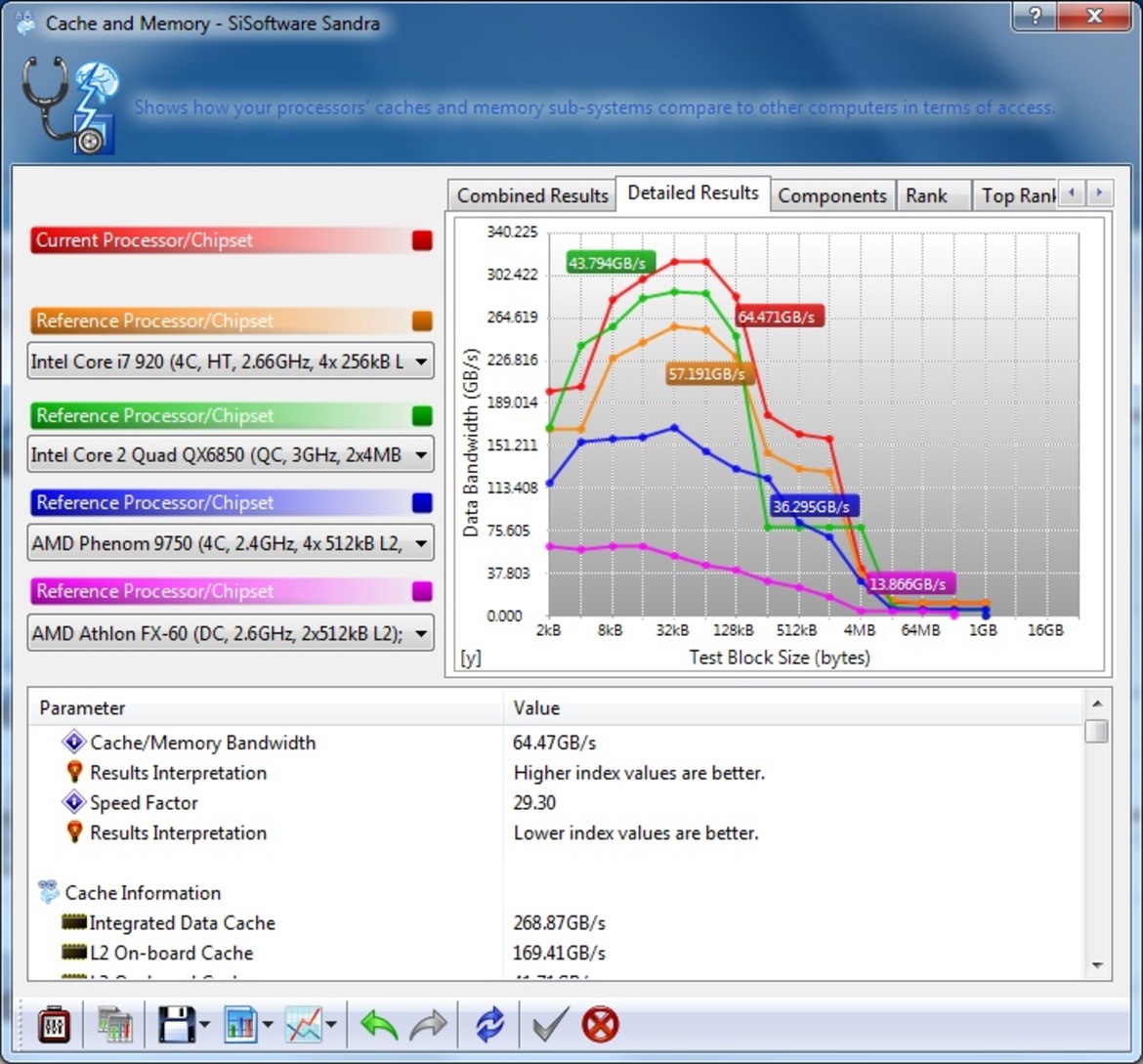Open the AMD Phenom 9750 reference dropdown
The height and width of the screenshot is (1064, 1143).
[x=231, y=543]
